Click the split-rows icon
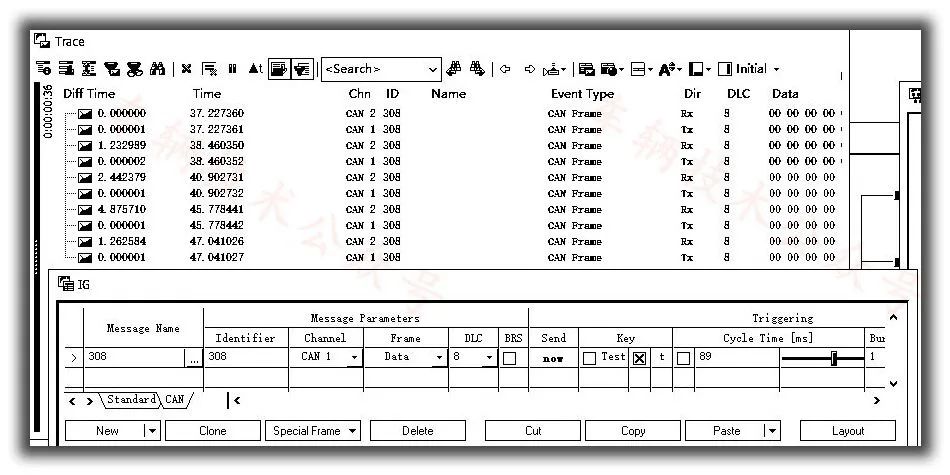 click(637, 69)
